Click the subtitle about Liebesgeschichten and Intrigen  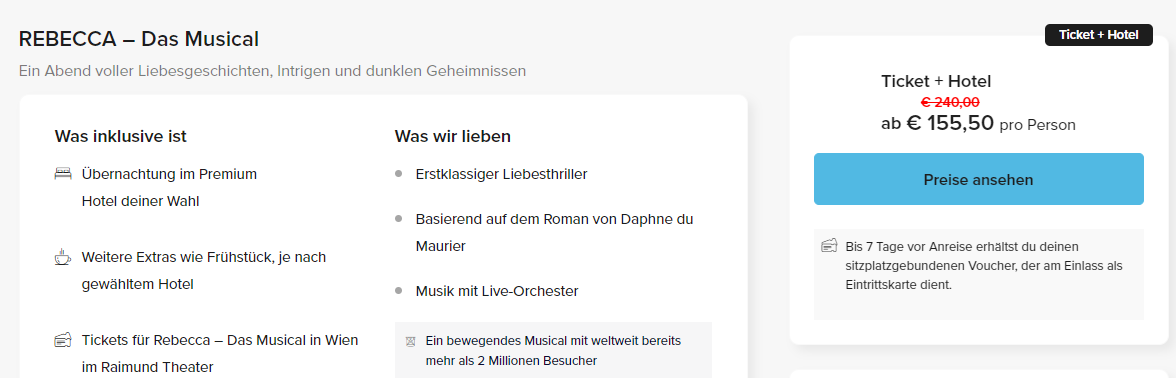272,71
